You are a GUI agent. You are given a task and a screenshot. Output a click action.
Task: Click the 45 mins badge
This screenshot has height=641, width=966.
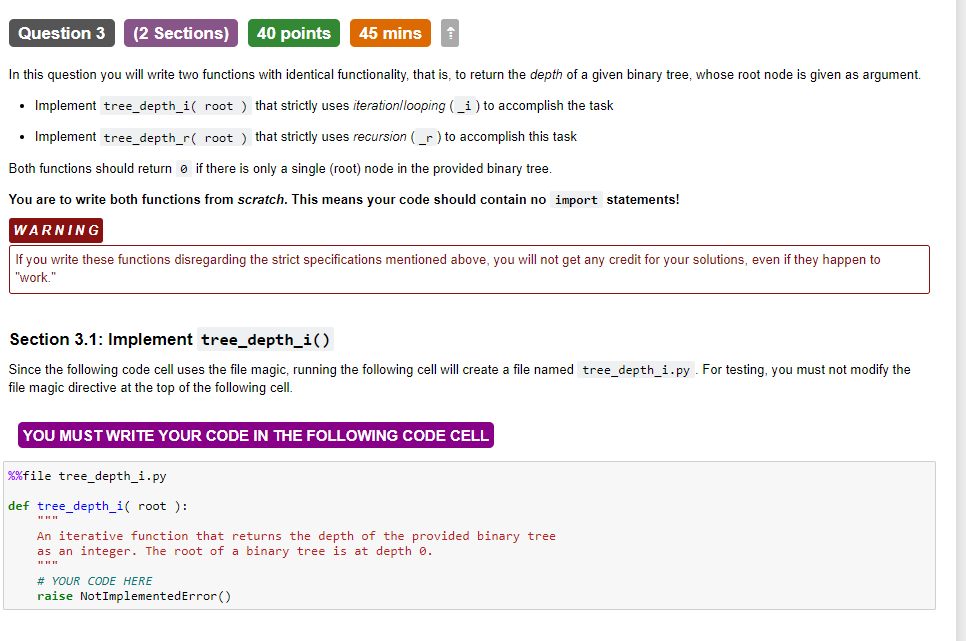click(x=390, y=33)
